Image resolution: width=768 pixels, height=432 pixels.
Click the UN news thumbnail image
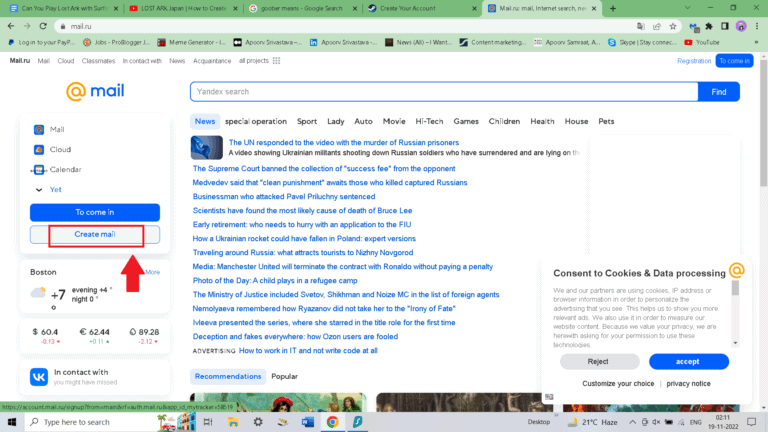[x=207, y=147]
